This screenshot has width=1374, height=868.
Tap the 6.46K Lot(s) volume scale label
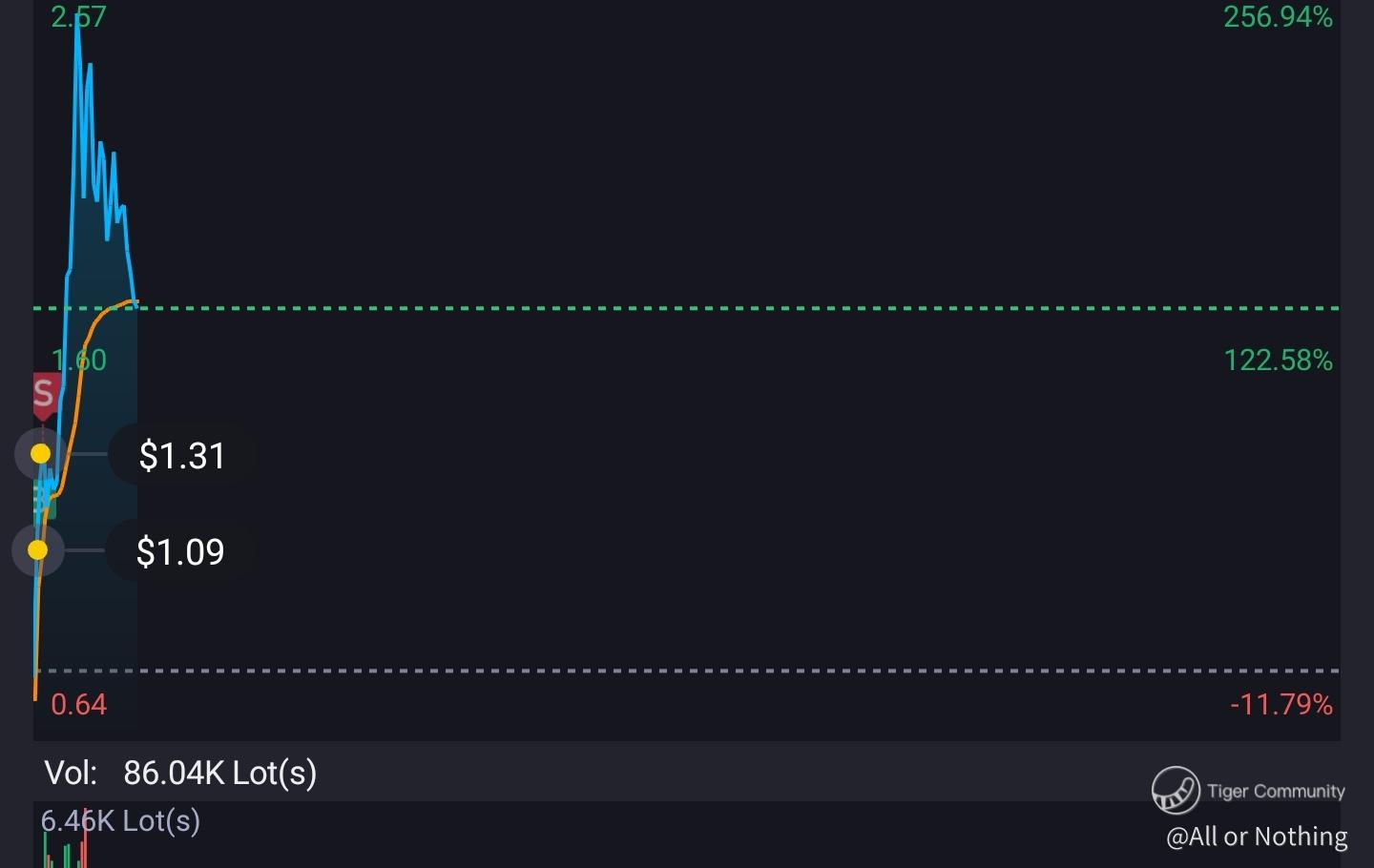120,820
